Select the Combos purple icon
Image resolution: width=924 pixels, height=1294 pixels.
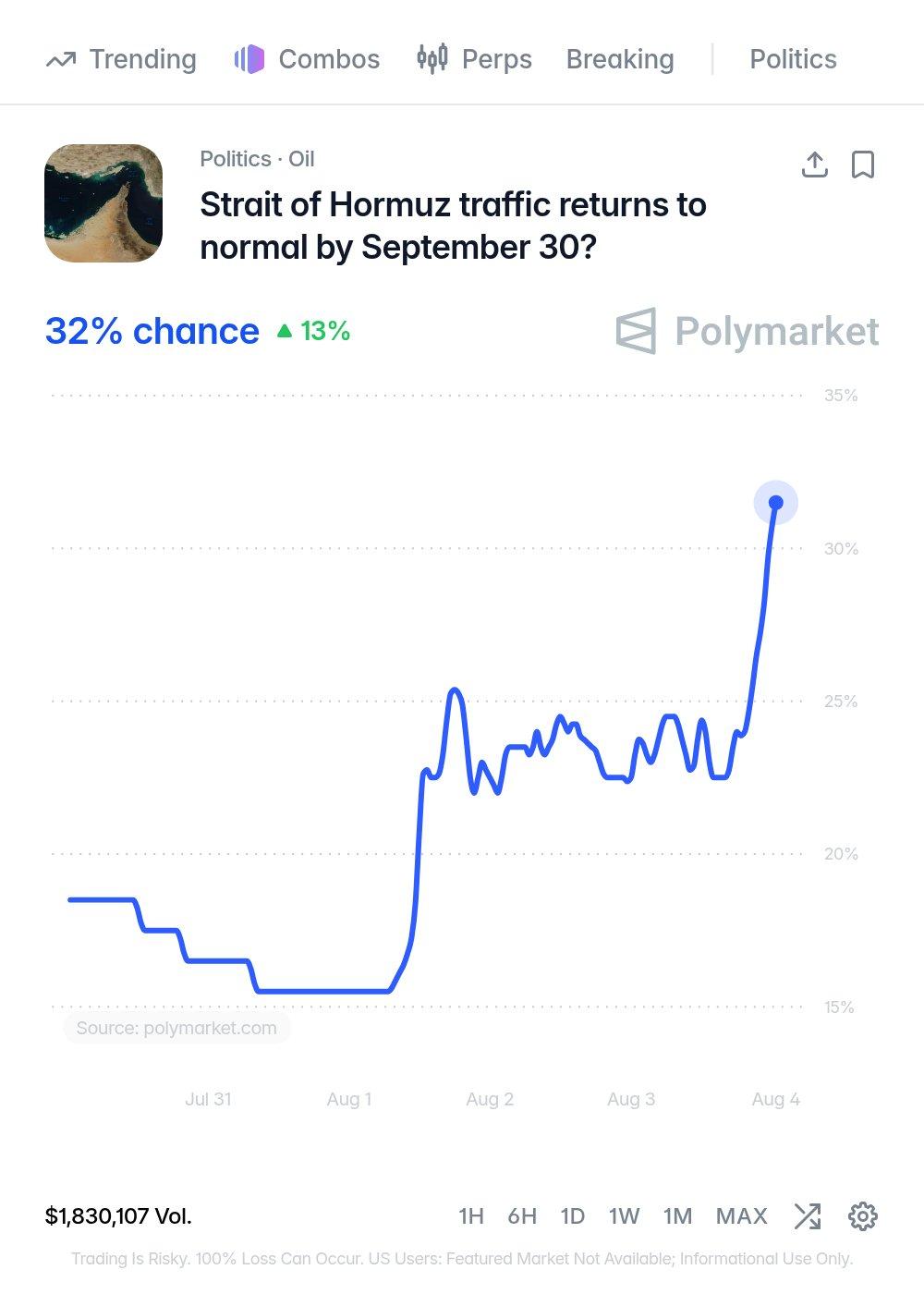point(249,59)
